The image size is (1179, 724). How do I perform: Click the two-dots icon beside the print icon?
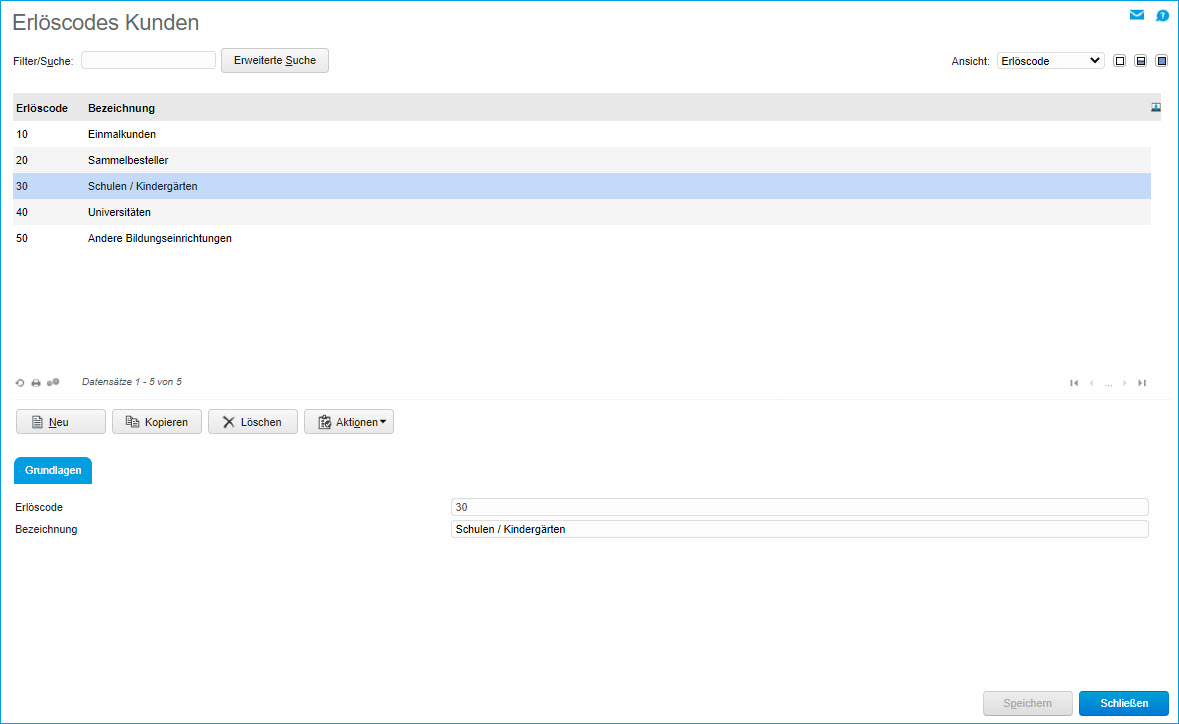coord(53,383)
